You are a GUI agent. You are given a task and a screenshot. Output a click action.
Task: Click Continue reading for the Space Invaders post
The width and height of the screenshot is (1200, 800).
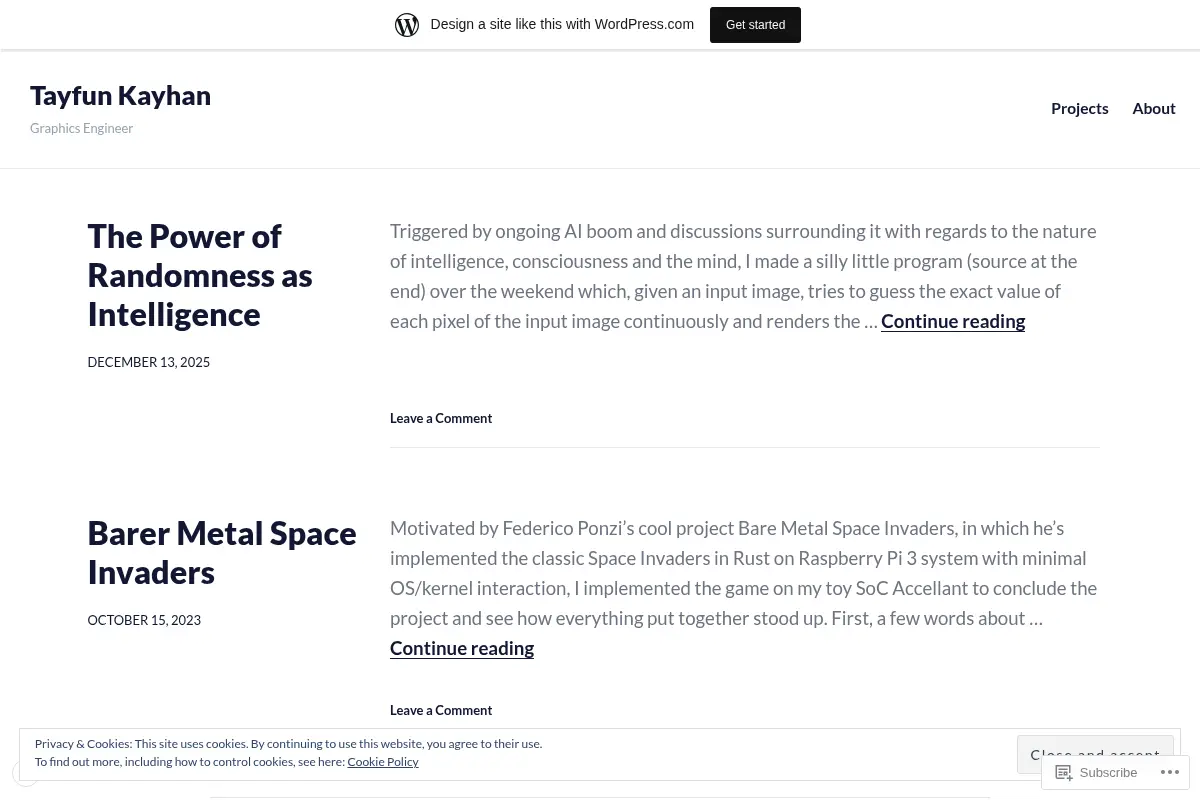(x=462, y=648)
